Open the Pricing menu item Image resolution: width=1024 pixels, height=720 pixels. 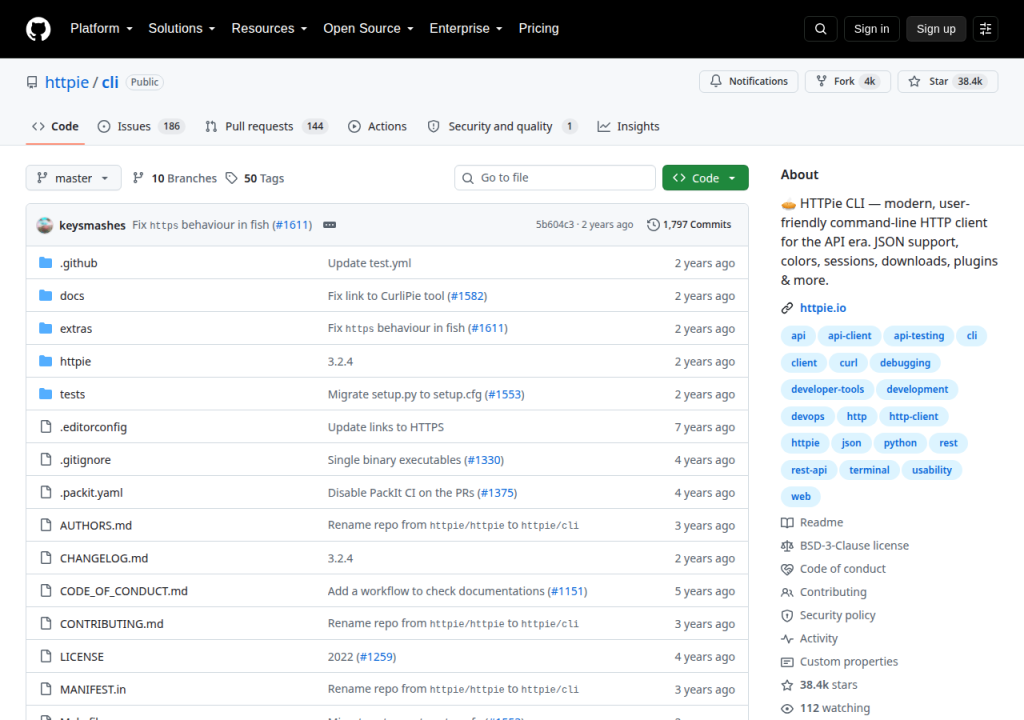click(x=539, y=29)
